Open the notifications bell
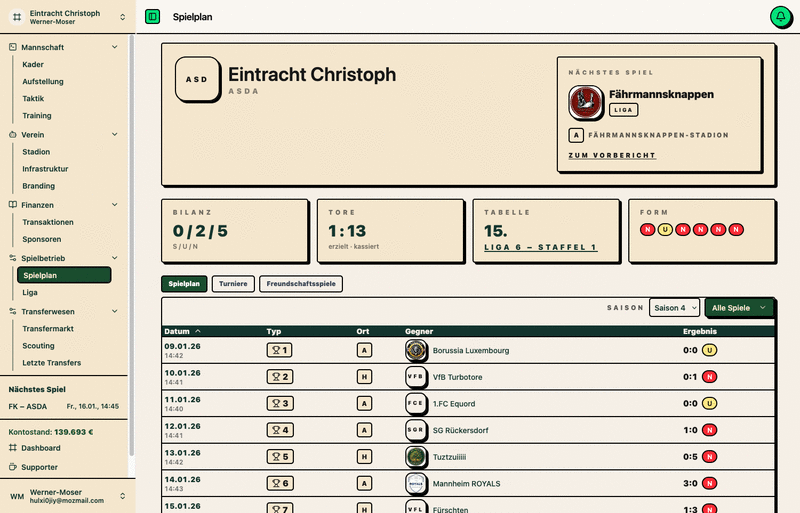The width and height of the screenshot is (800, 513). tap(780, 17)
